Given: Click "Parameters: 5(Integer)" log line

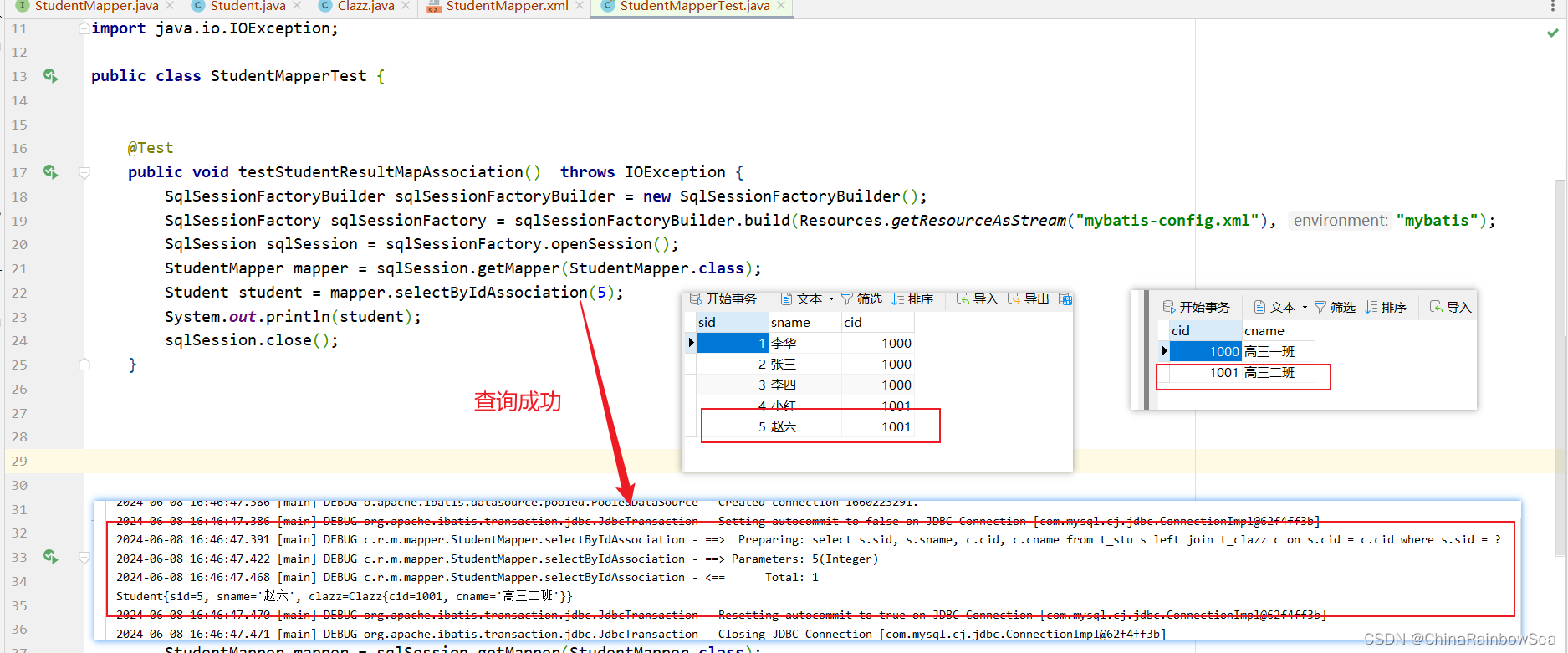Looking at the screenshot, I should 498,559.
